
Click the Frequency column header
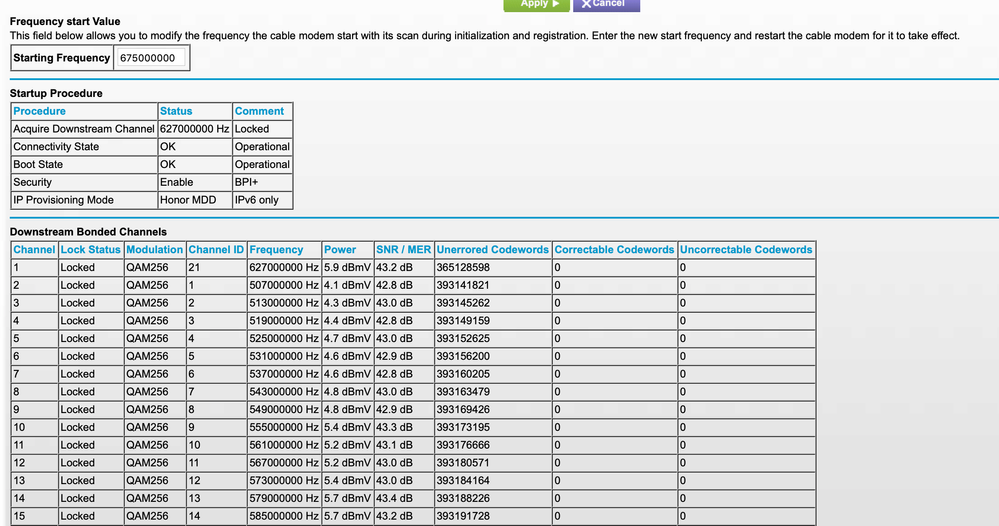click(x=276, y=250)
